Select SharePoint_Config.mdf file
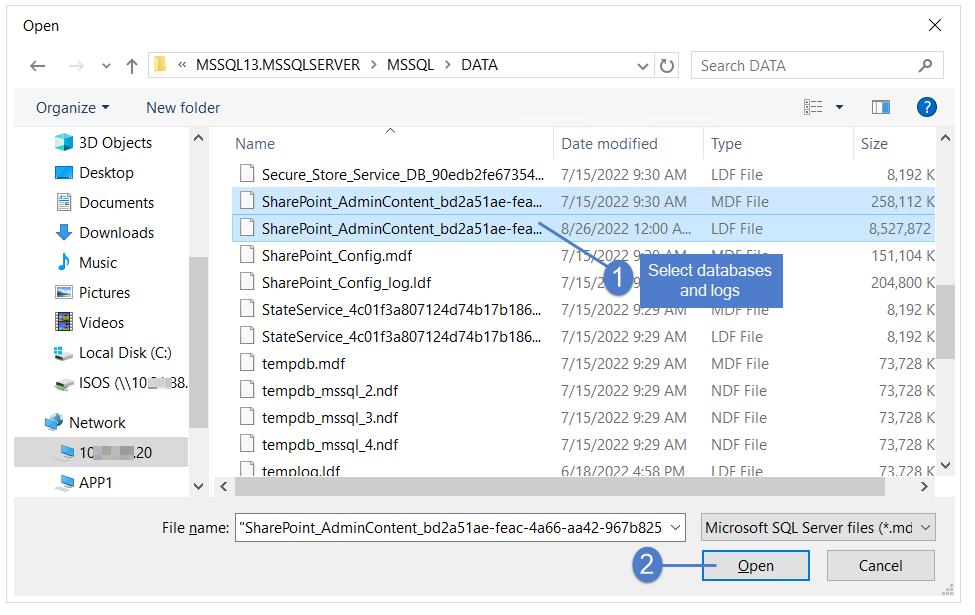The width and height of the screenshot is (975, 615). click(584, 256)
